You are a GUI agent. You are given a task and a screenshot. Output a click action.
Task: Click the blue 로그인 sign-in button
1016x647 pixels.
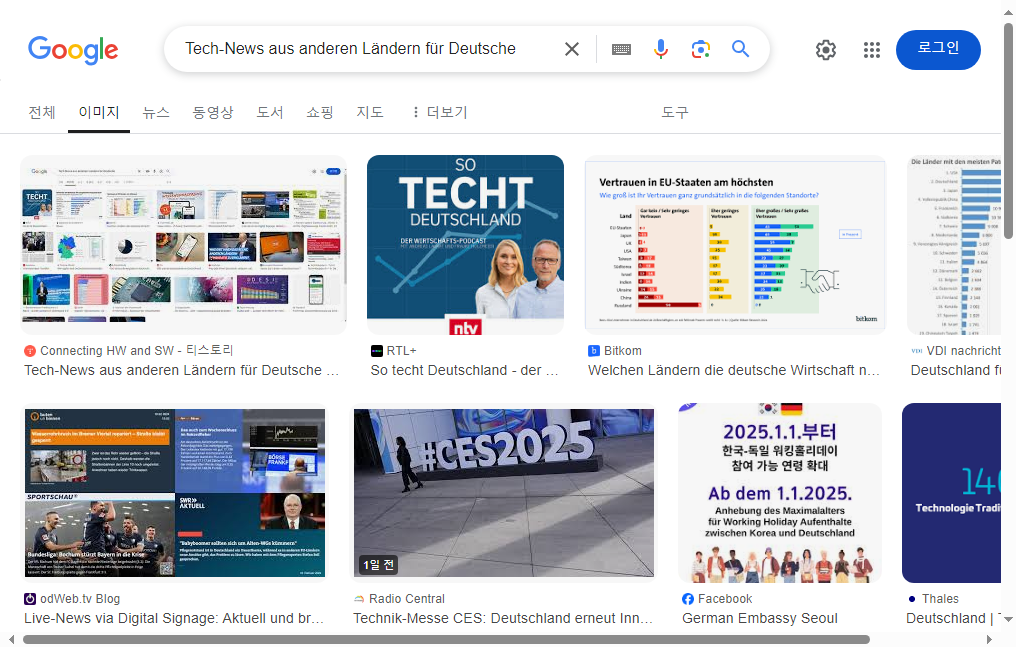pyautogui.click(x=938, y=50)
